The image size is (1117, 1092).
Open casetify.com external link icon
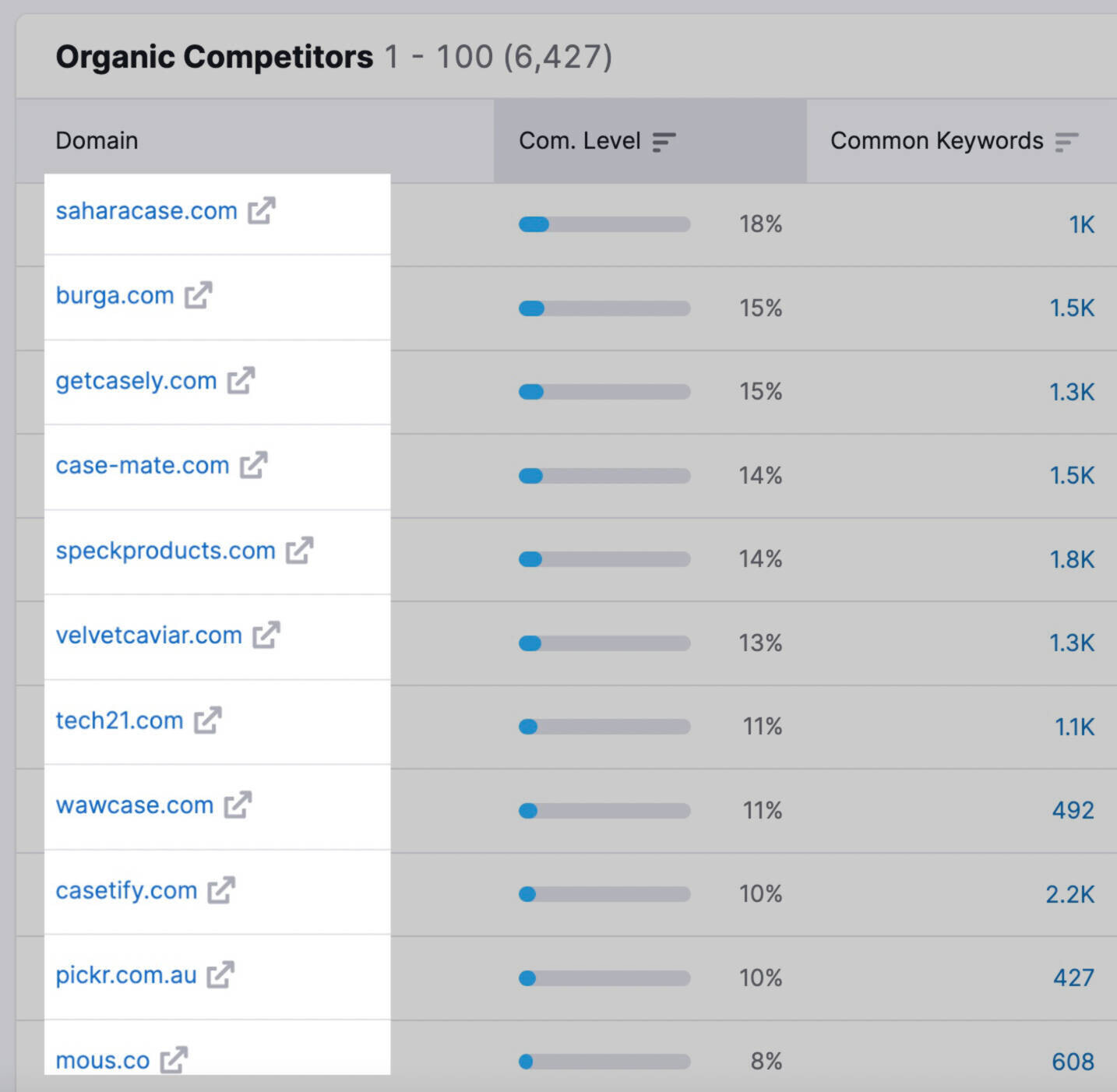point(221,890)
